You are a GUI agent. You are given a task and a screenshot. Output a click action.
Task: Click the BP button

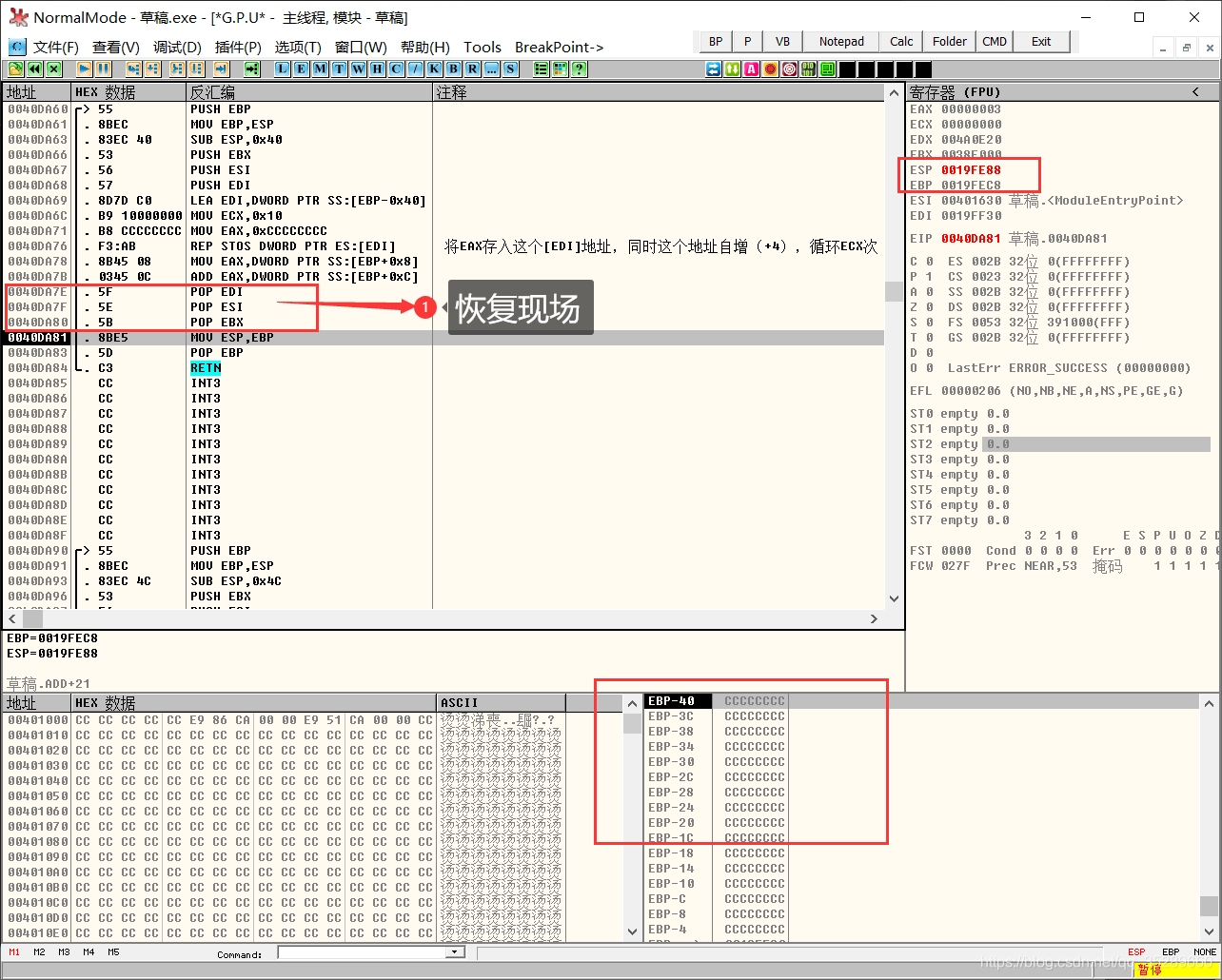click(716, 42)
